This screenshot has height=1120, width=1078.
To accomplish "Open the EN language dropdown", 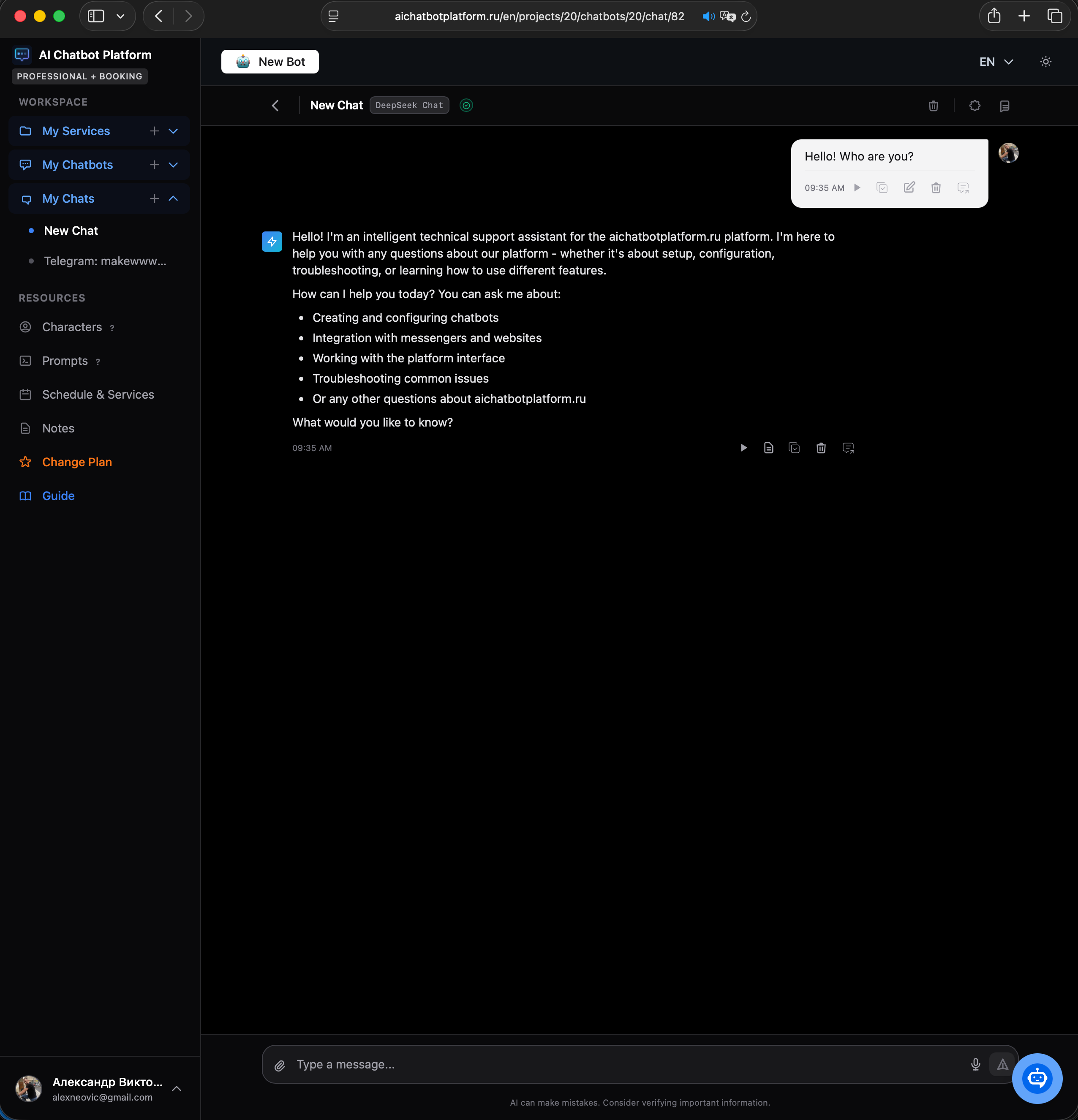I will coord(995,61).
